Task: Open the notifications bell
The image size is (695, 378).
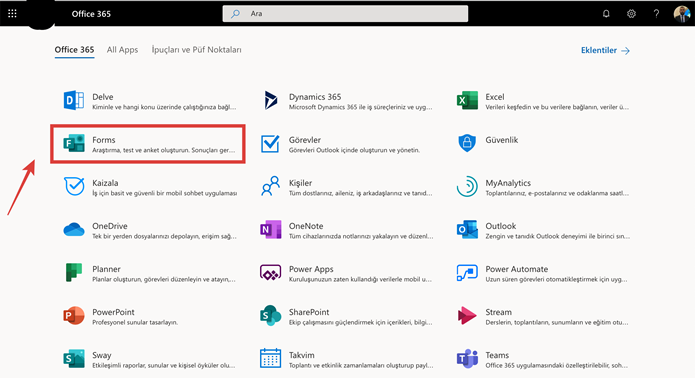Action: click(x=606, y=14)
